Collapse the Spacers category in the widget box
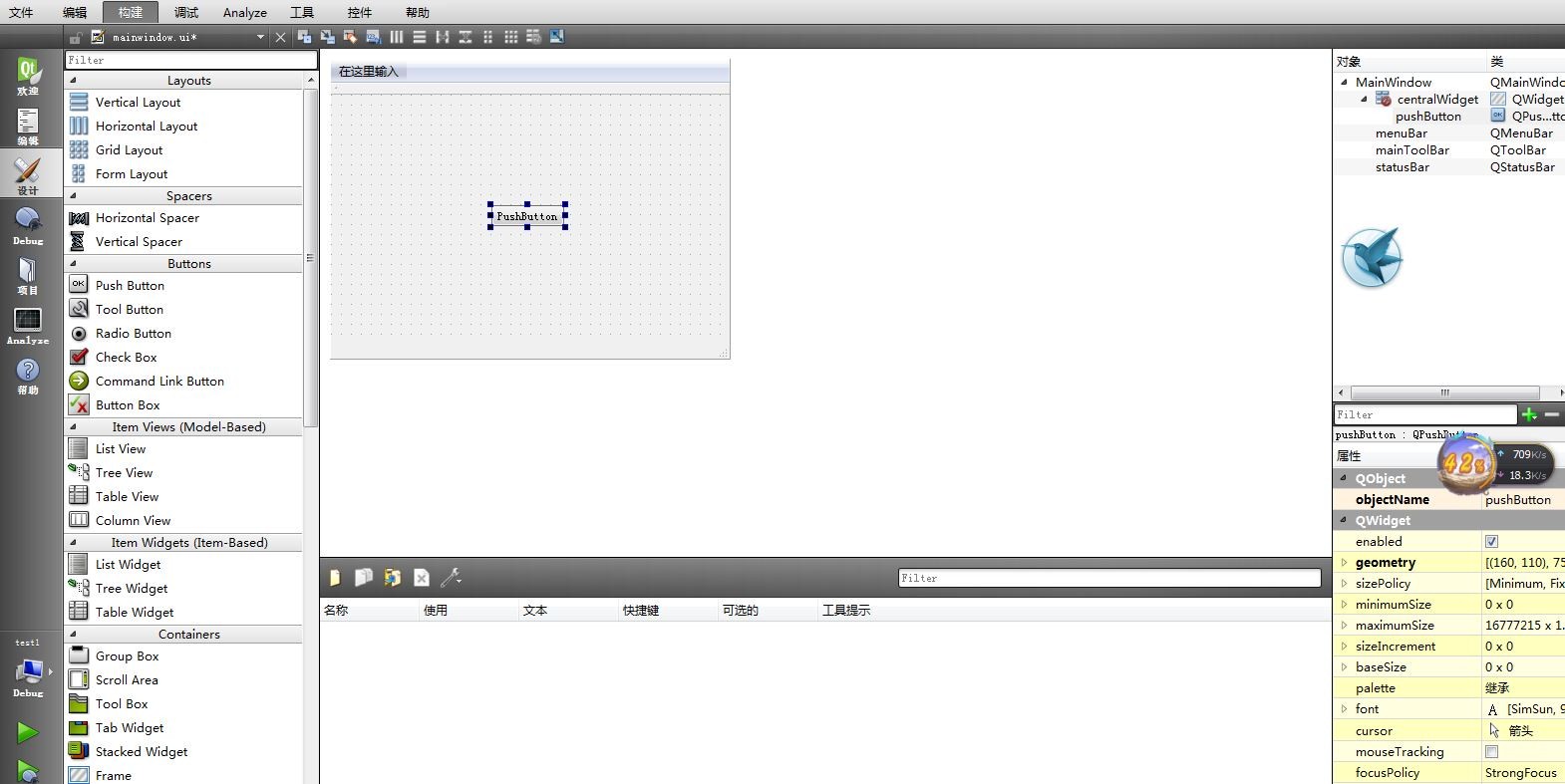The height and width of the screenshot is (784, 1565). point(73,196)
